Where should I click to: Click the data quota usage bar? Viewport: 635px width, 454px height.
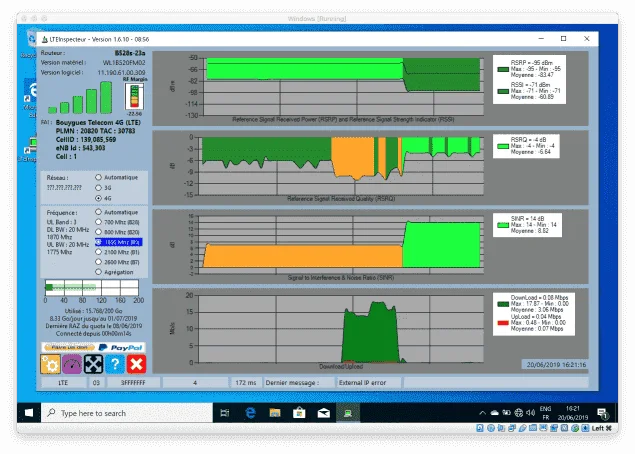pos(92,288)
